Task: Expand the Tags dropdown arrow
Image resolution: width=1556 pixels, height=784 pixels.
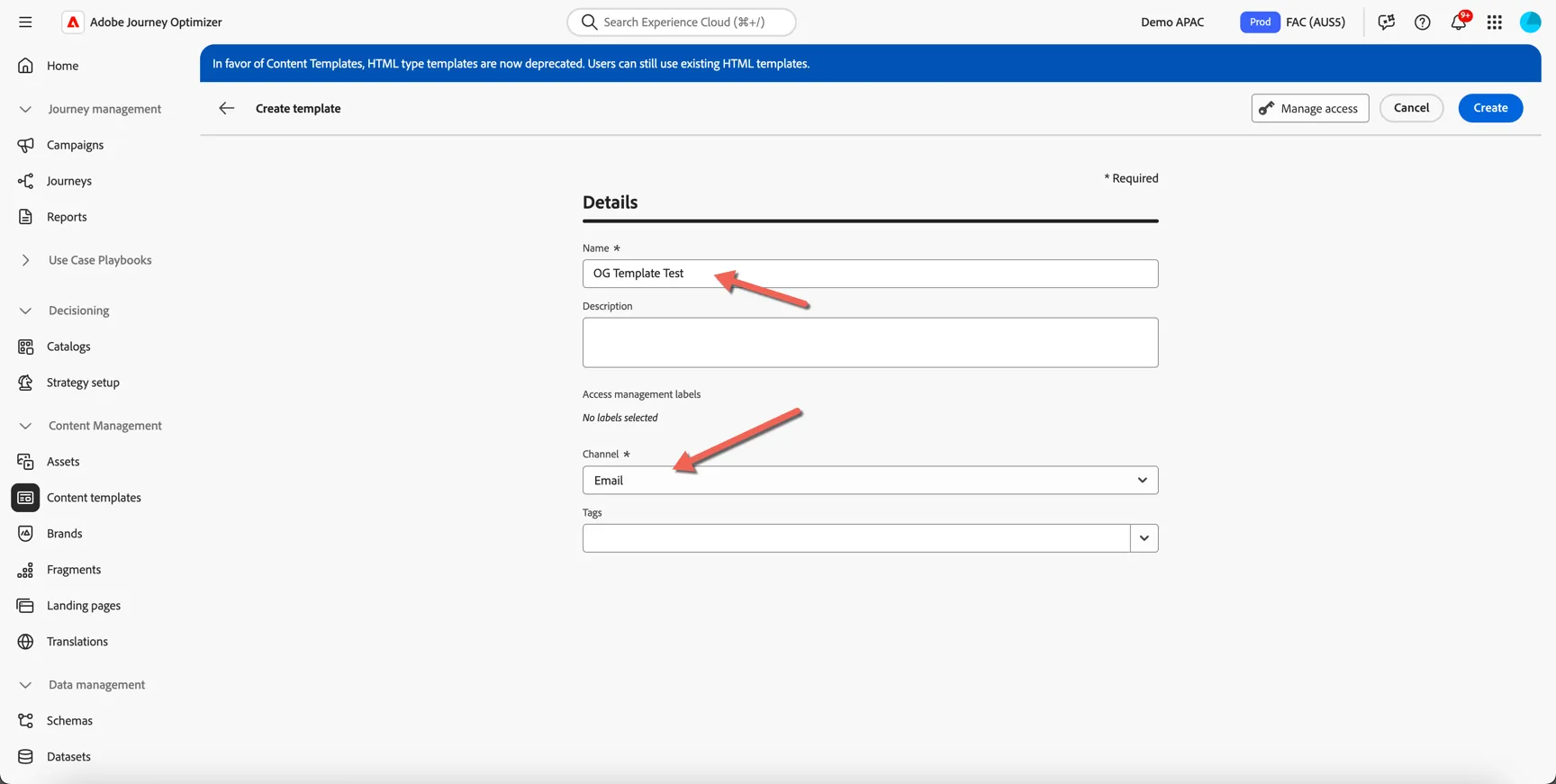Action: coord(1144,538)
